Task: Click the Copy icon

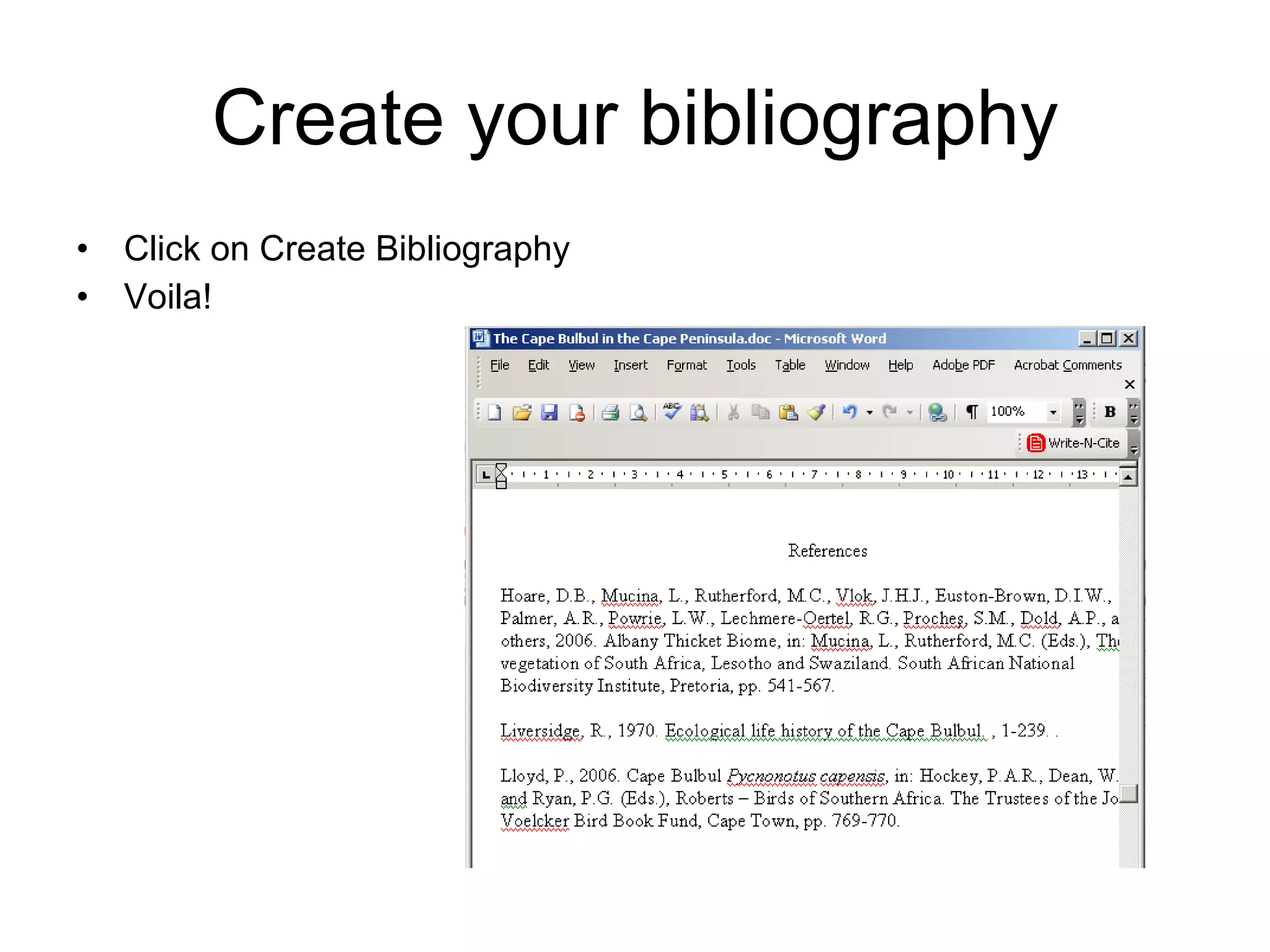Action: (760, 412)
